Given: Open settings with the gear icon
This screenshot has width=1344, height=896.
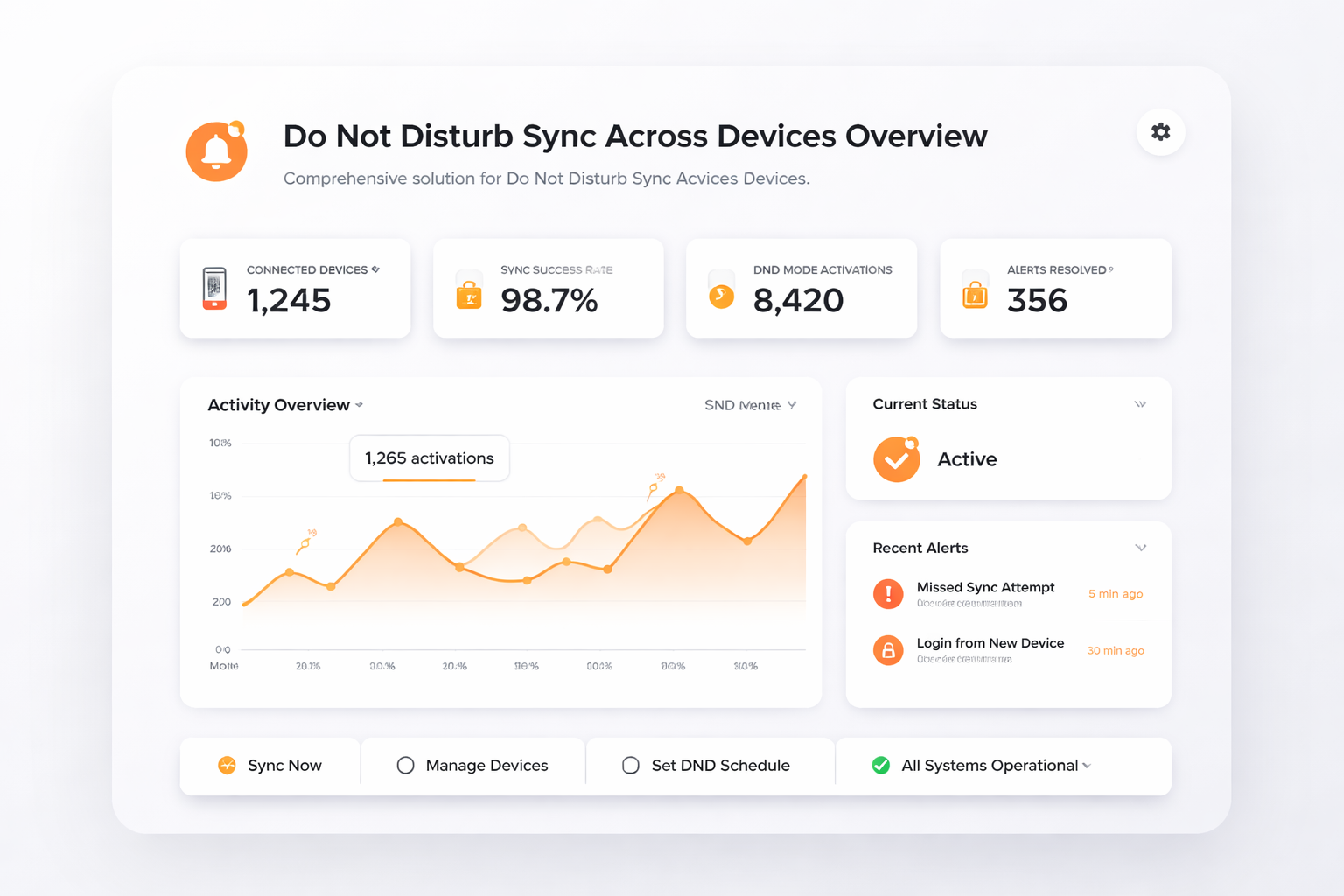Looking at the screenshot, I should [1160, 132].
